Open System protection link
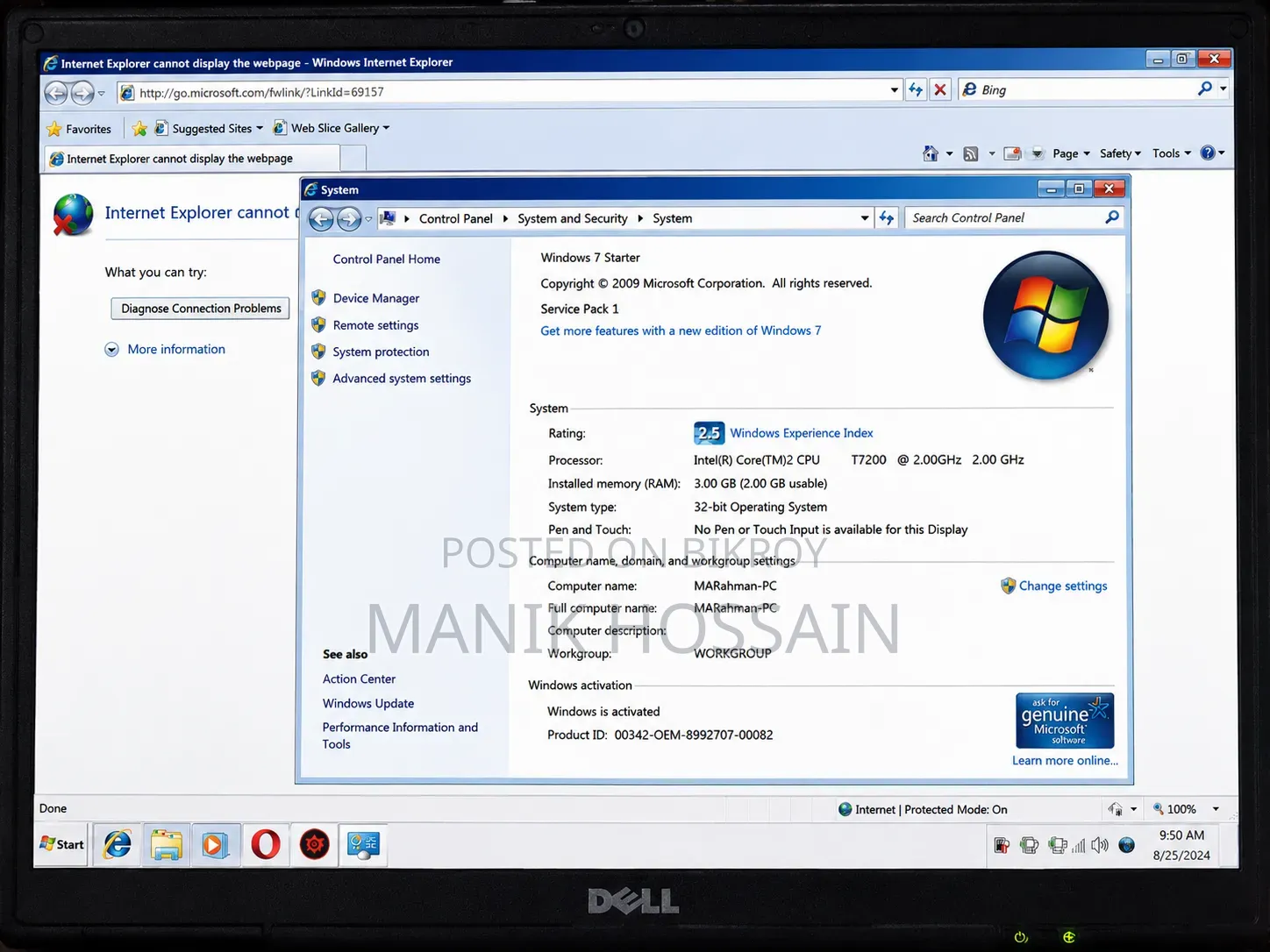 point(381,352)
